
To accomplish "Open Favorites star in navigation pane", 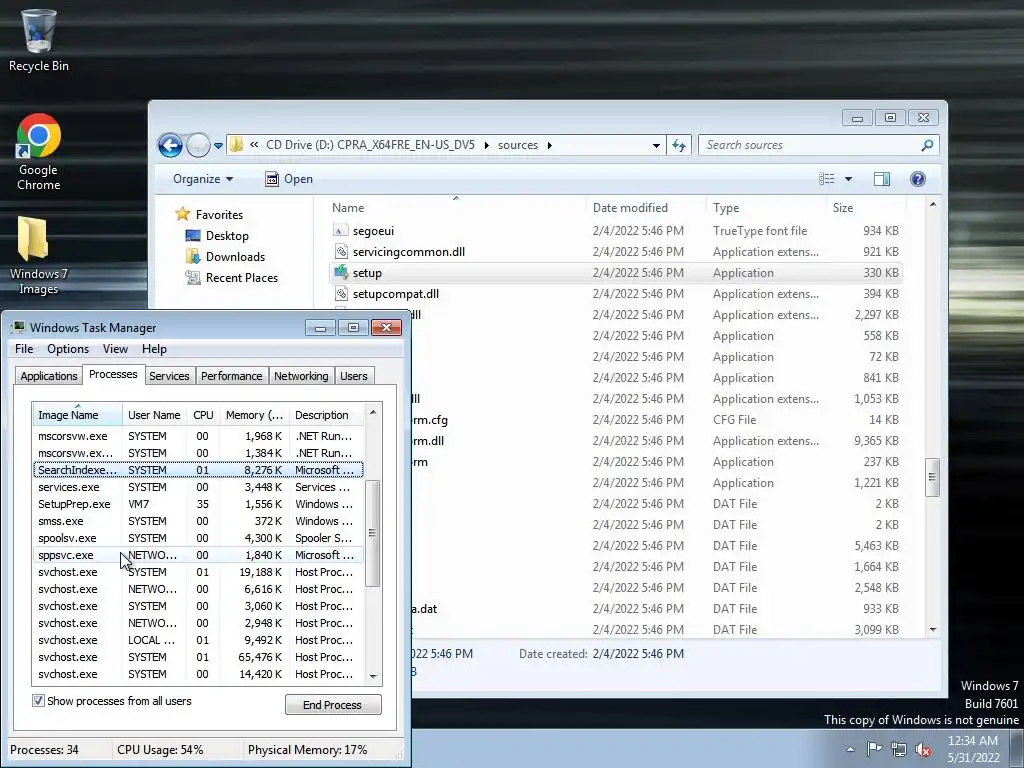I will (183, 214).
